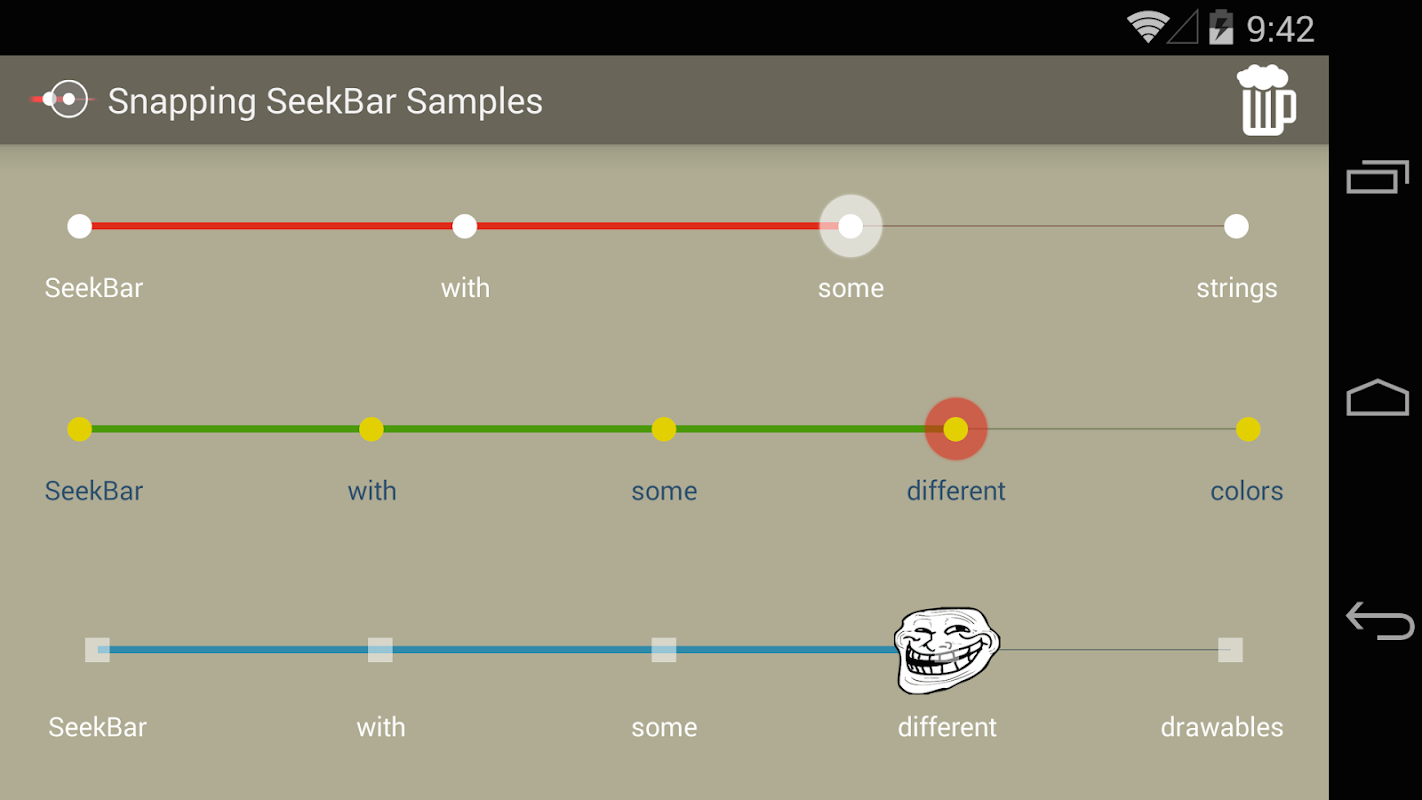Snap blue seekbar to 'drawables' square marker
This screenshot has height=800, width=1422.
1230,650
